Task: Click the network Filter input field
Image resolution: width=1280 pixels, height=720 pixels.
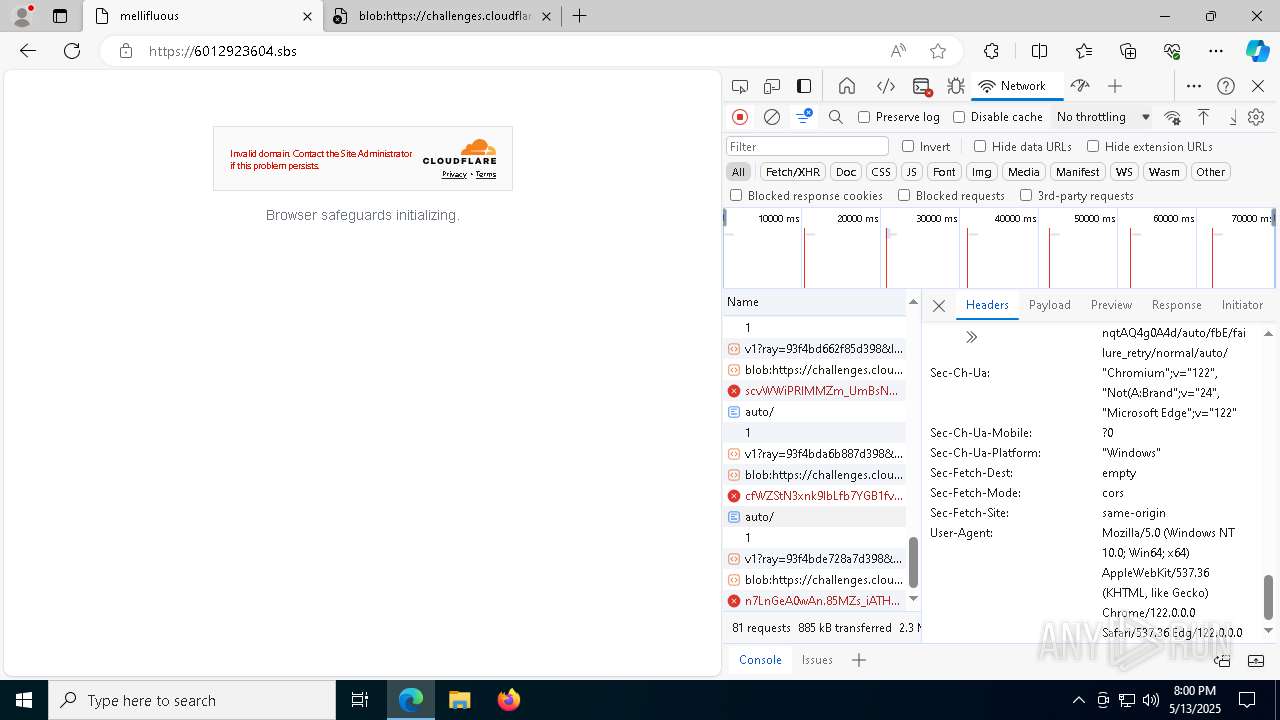Action: click(807, 147)
